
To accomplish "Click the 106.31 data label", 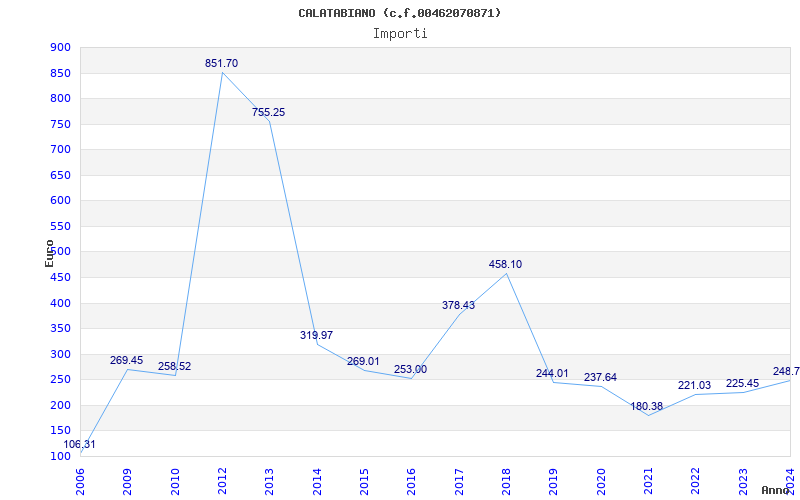I will tap(79, 444).
